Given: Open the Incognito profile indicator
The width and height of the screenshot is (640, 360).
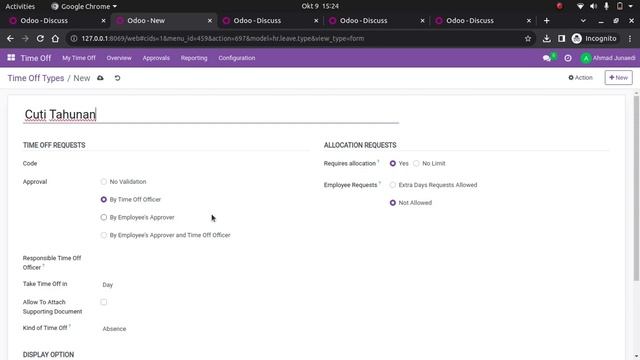Looking at the screenshot, I should pos(594,38).
